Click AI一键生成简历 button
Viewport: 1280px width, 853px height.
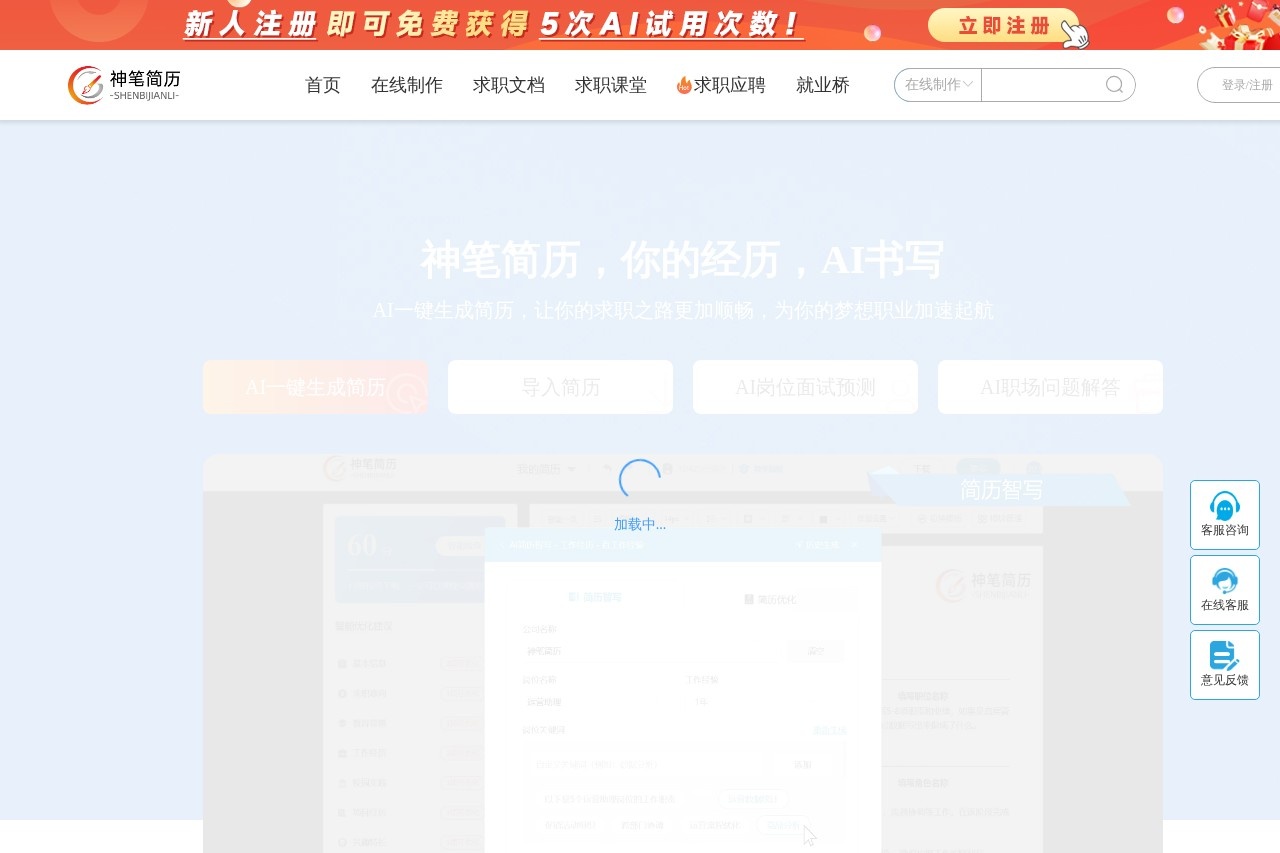[315, 387]
